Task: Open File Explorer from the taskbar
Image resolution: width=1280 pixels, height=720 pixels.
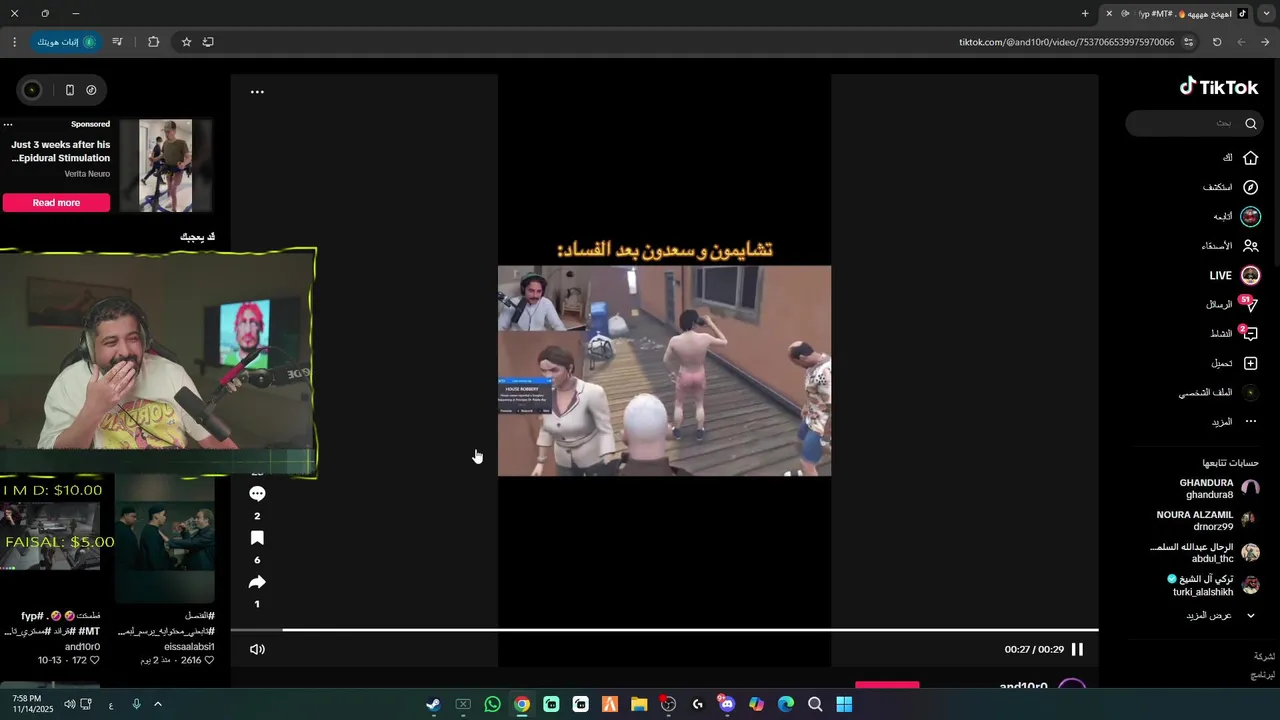Action: coord(639,704)
